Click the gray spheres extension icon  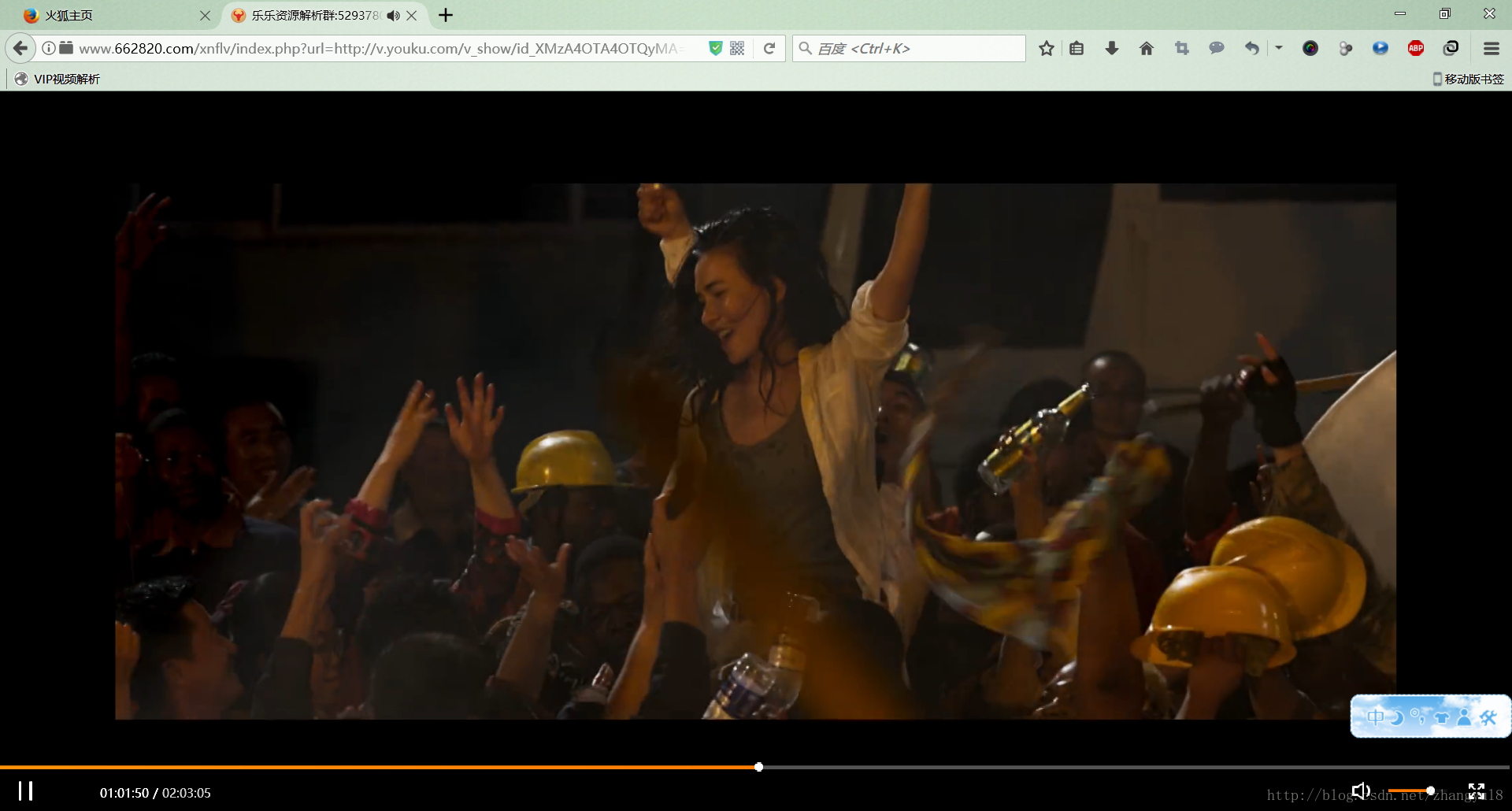coord(1346,48)
